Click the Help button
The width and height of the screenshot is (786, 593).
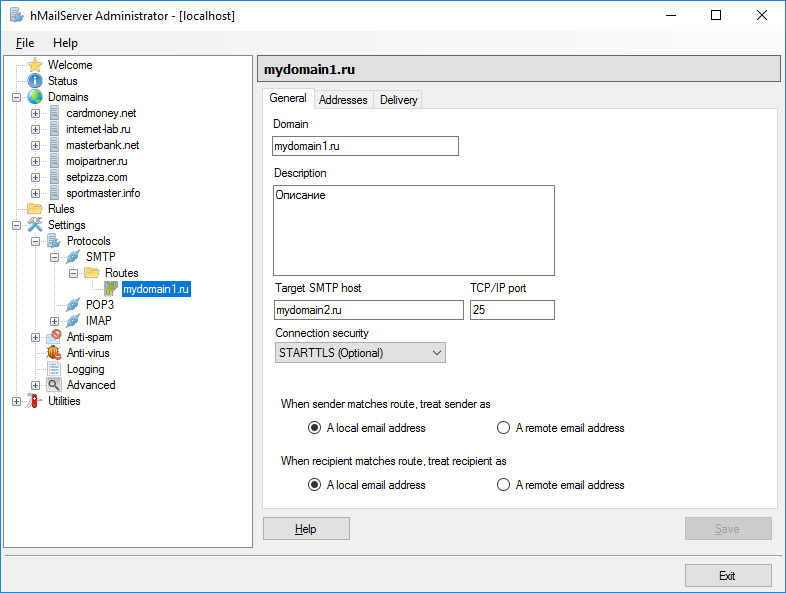pos(306,529)
